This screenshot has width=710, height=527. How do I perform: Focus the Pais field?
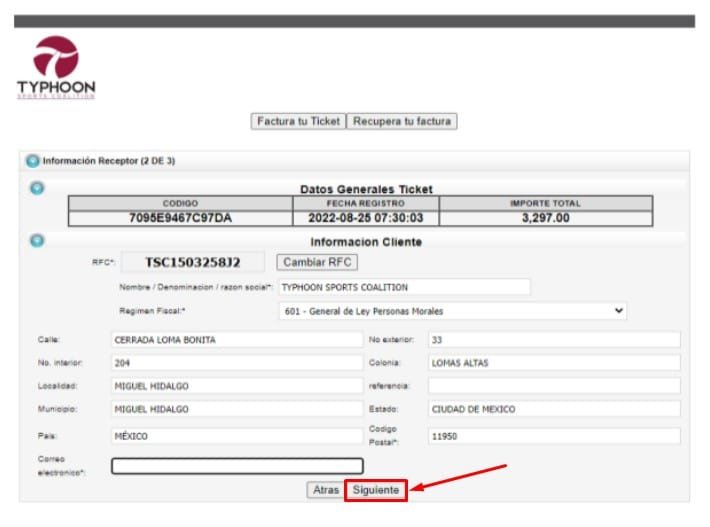coord(237,436)
